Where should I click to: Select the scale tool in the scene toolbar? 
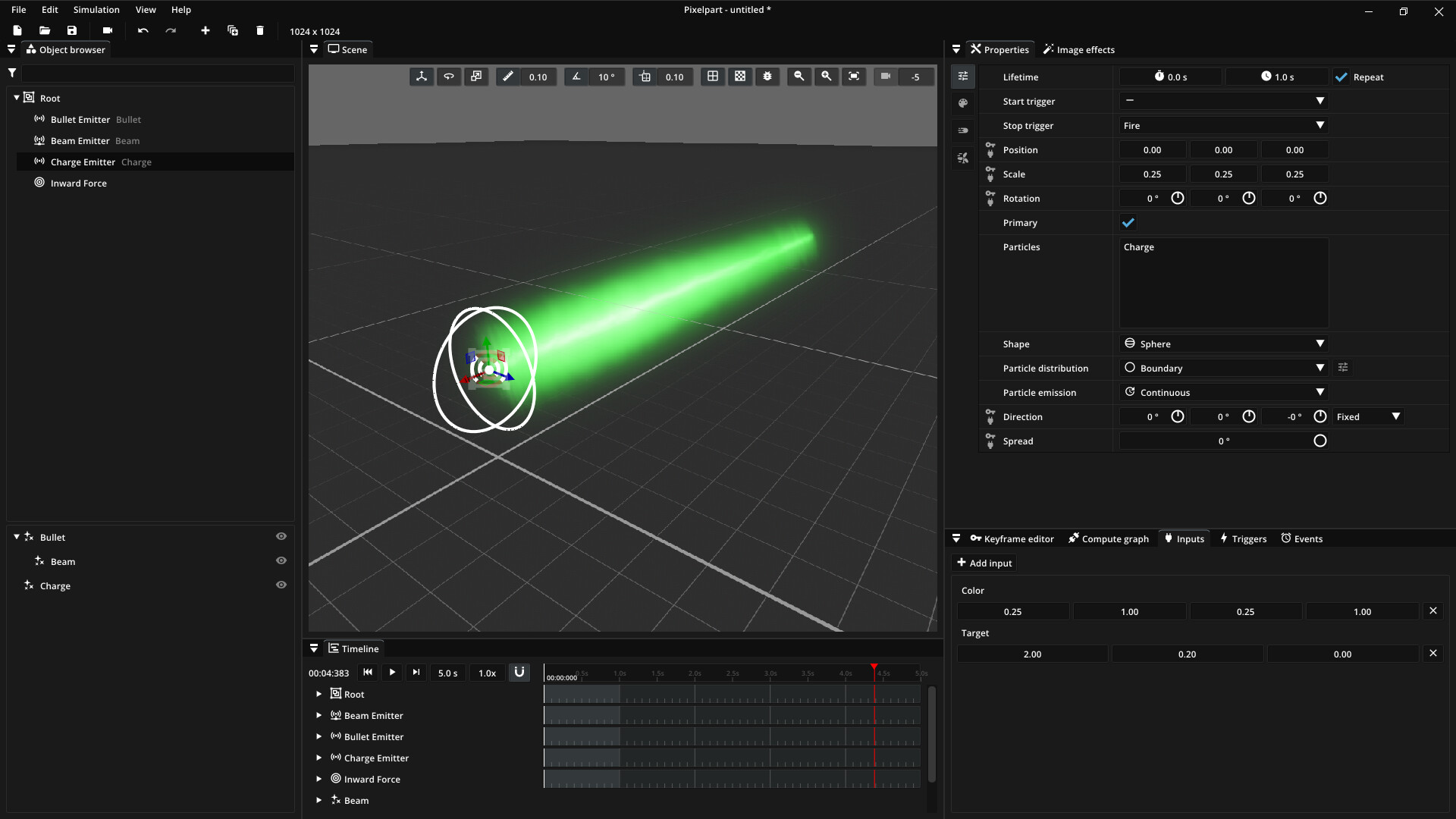(x=476, y=77)
